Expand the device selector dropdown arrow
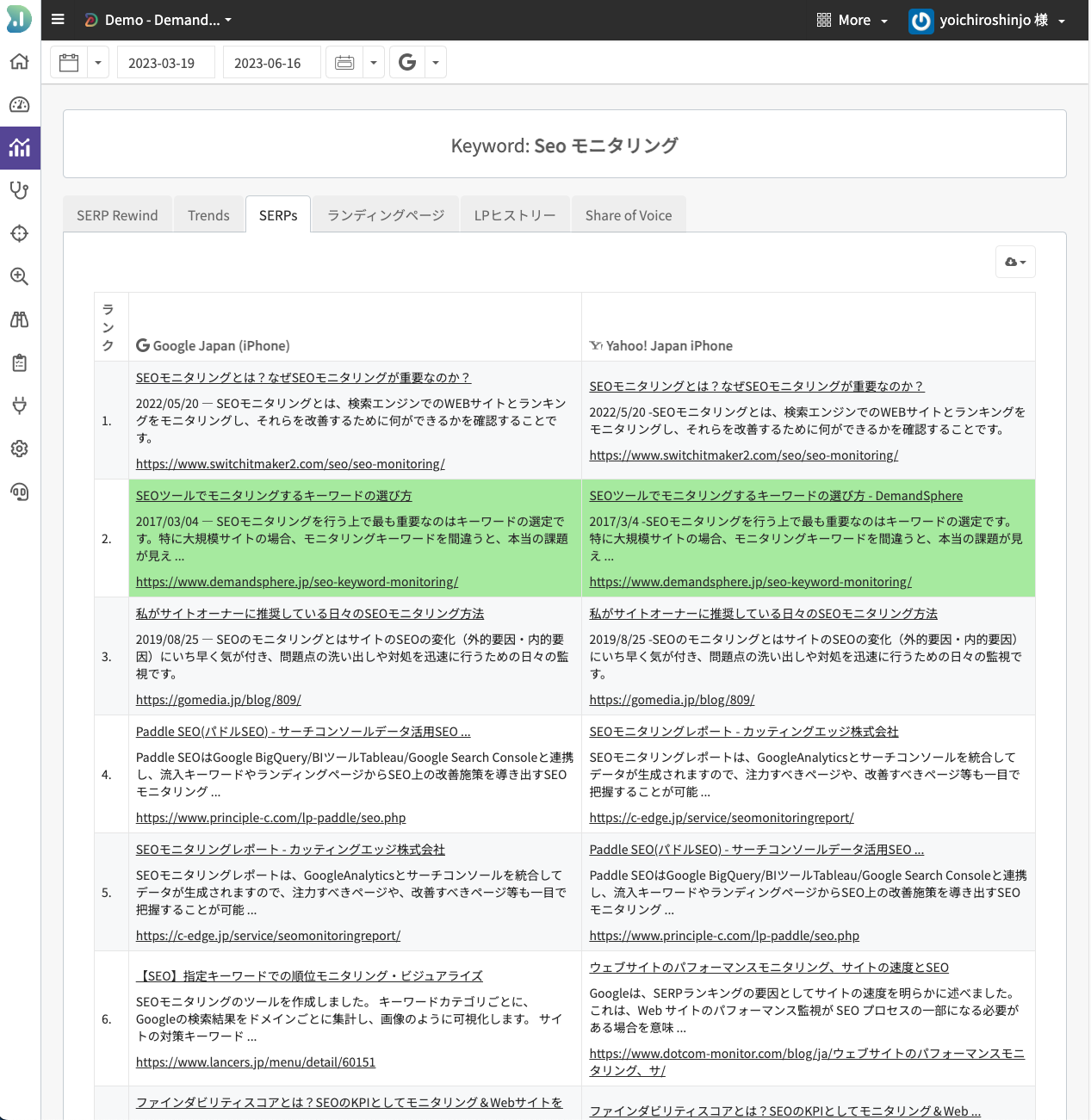The image size is (1091, 1120). tap(373, 63)
